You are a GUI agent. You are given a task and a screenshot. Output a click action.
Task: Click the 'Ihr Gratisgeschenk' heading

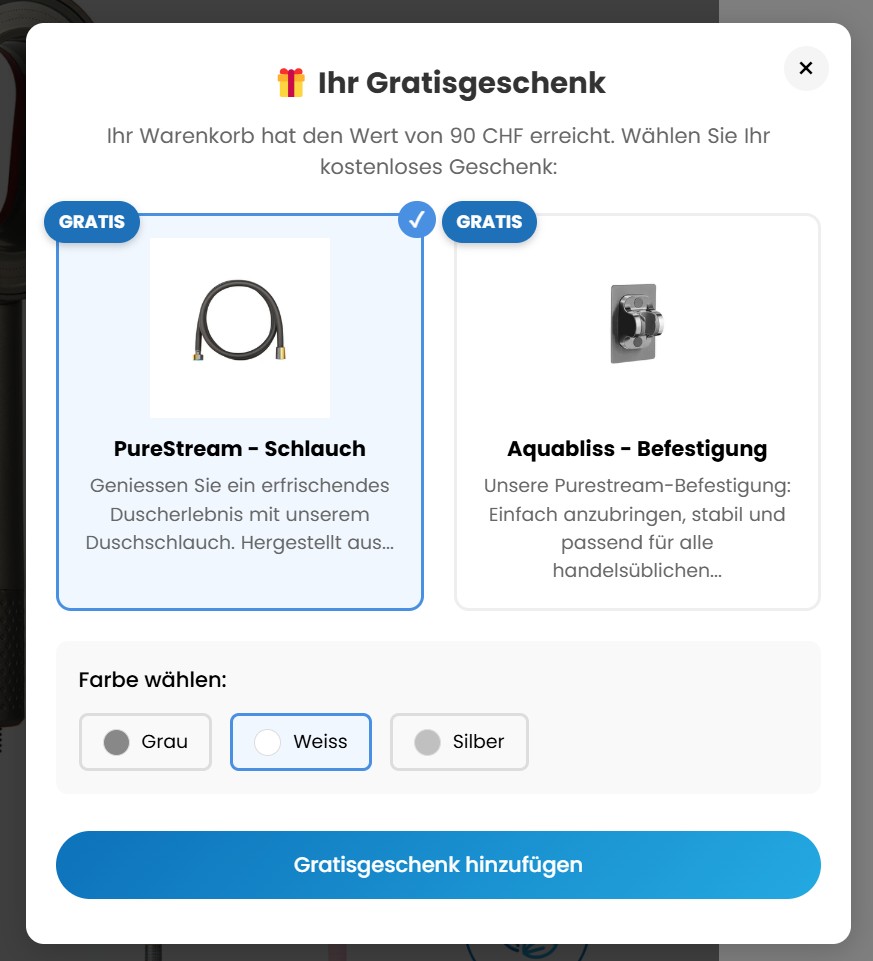click(461, 83)
